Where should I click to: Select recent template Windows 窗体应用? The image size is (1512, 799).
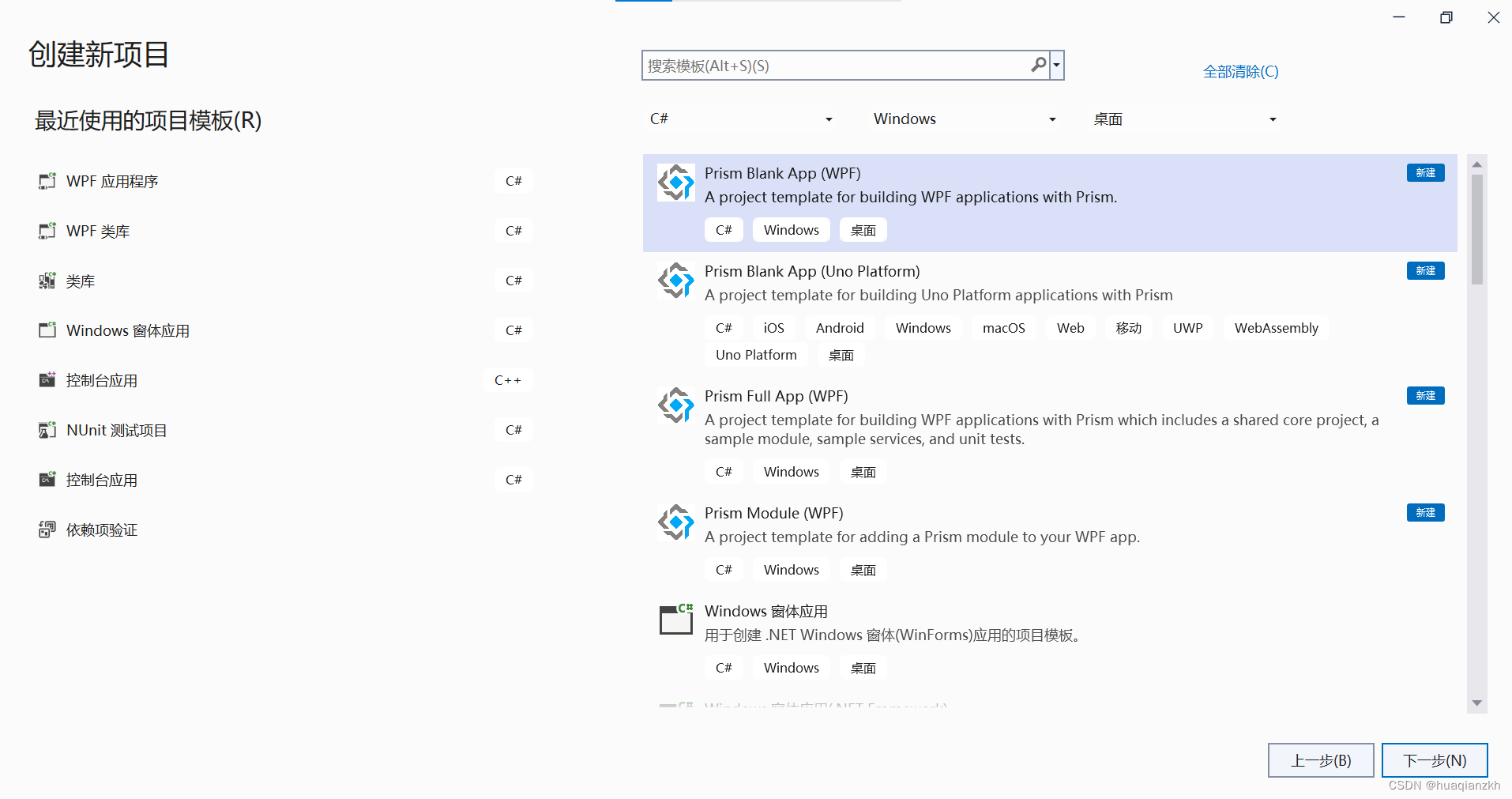click(x=284, y=330)
